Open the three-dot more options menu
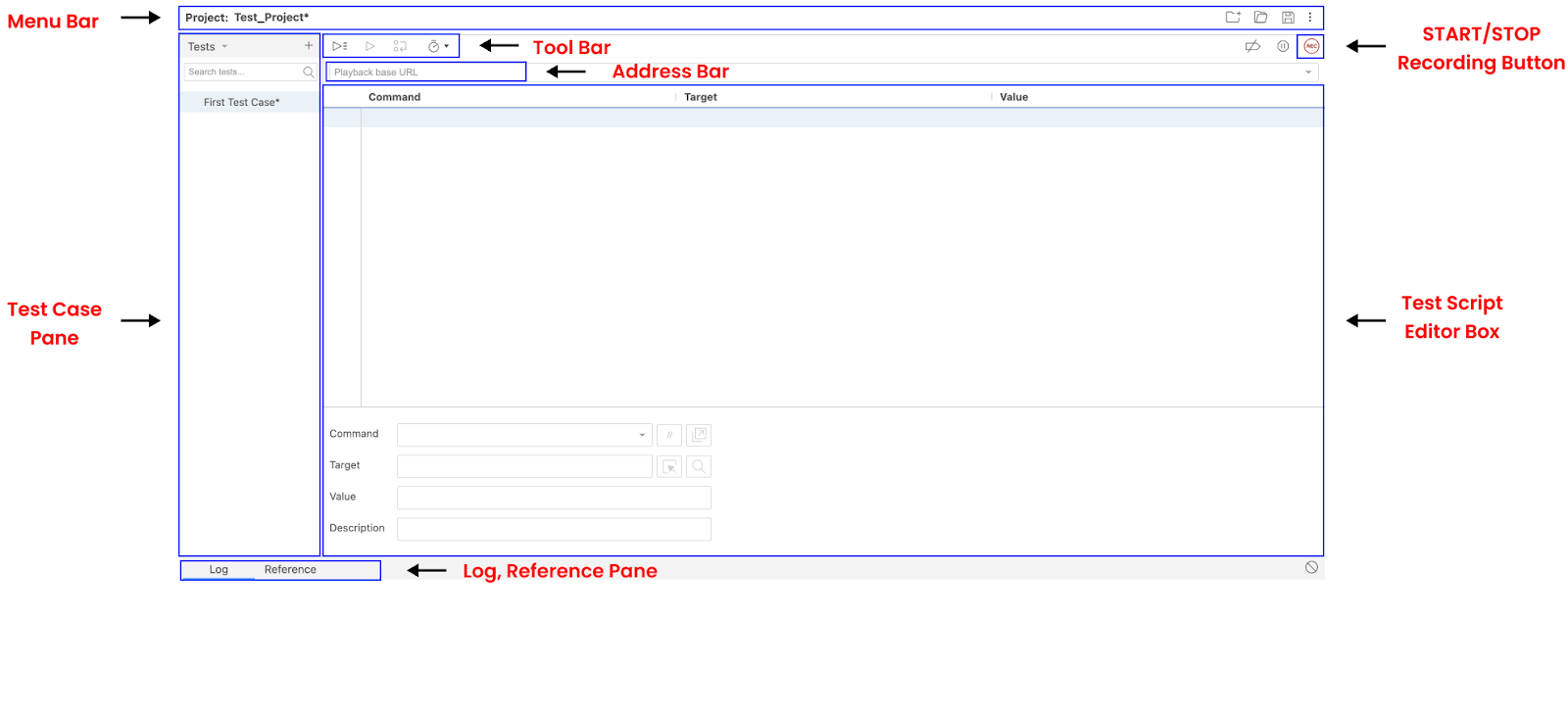The height and width of the screenshot is (716, 1568). [x=1310, y=18]
